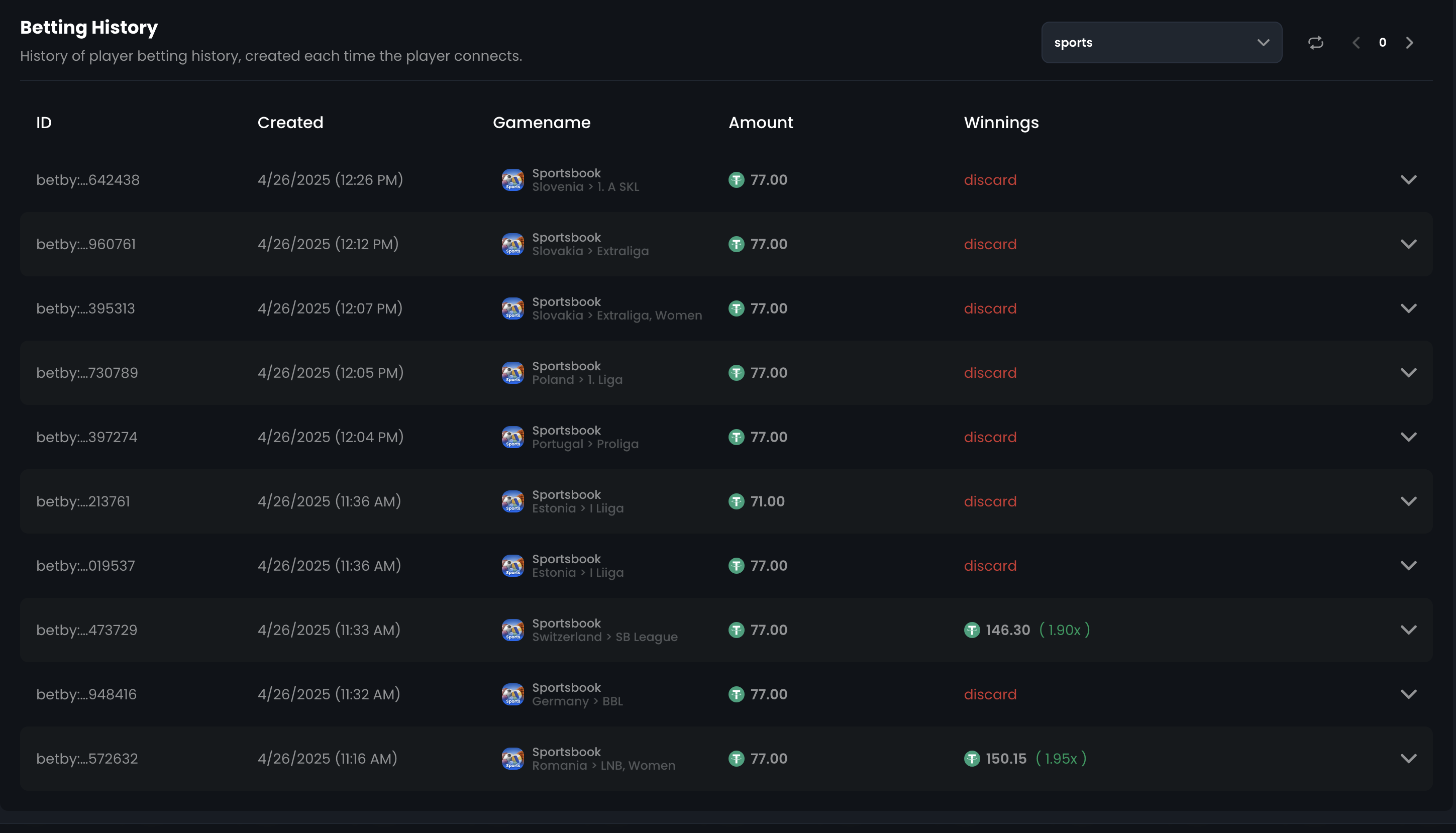Expand bet row betby:...572632
1456x833 pixels.
pos(1408,759)
